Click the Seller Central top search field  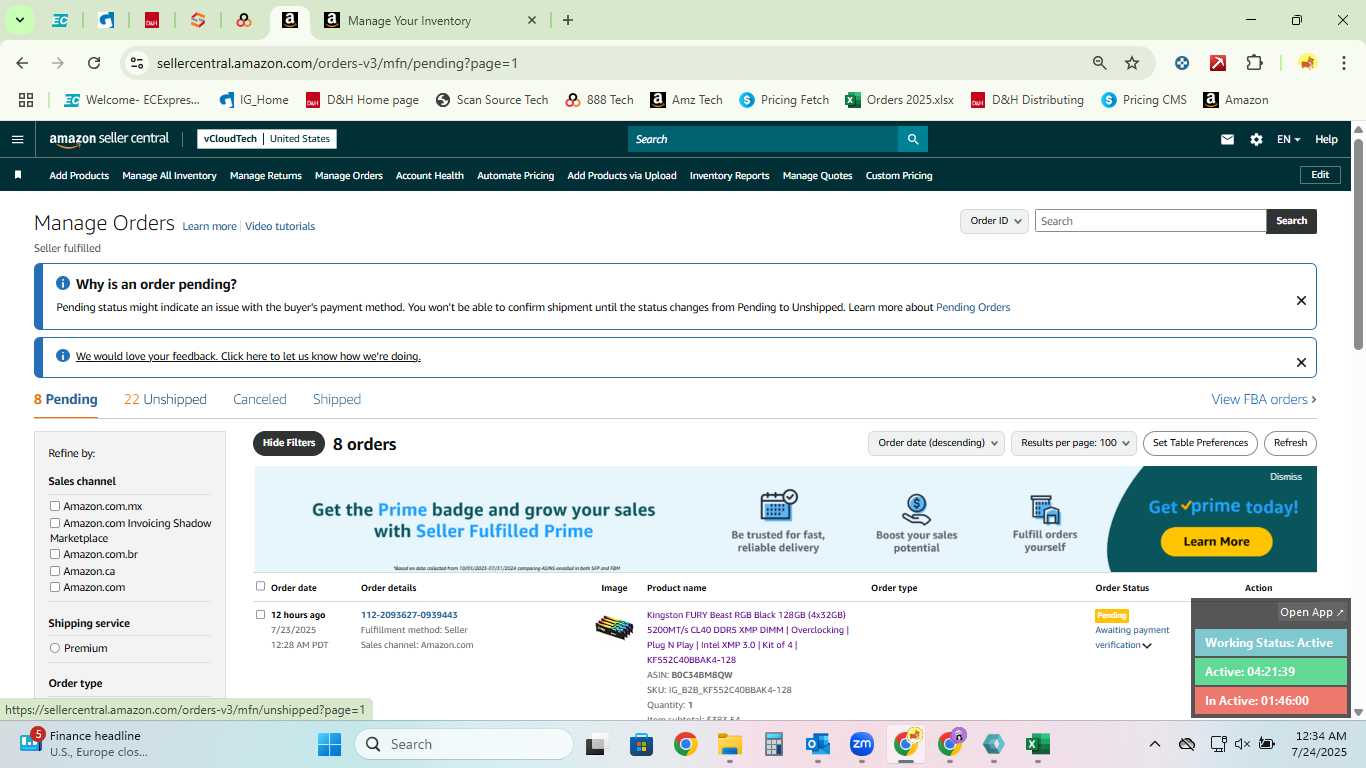click(763, 139)
